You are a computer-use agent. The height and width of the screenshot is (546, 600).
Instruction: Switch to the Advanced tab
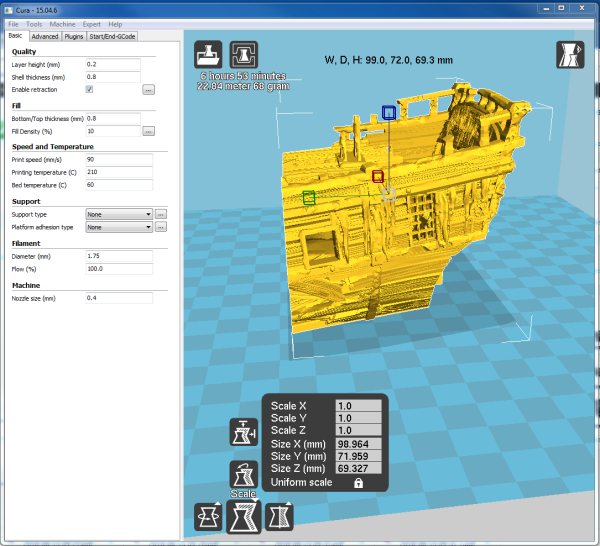(45, 36)
